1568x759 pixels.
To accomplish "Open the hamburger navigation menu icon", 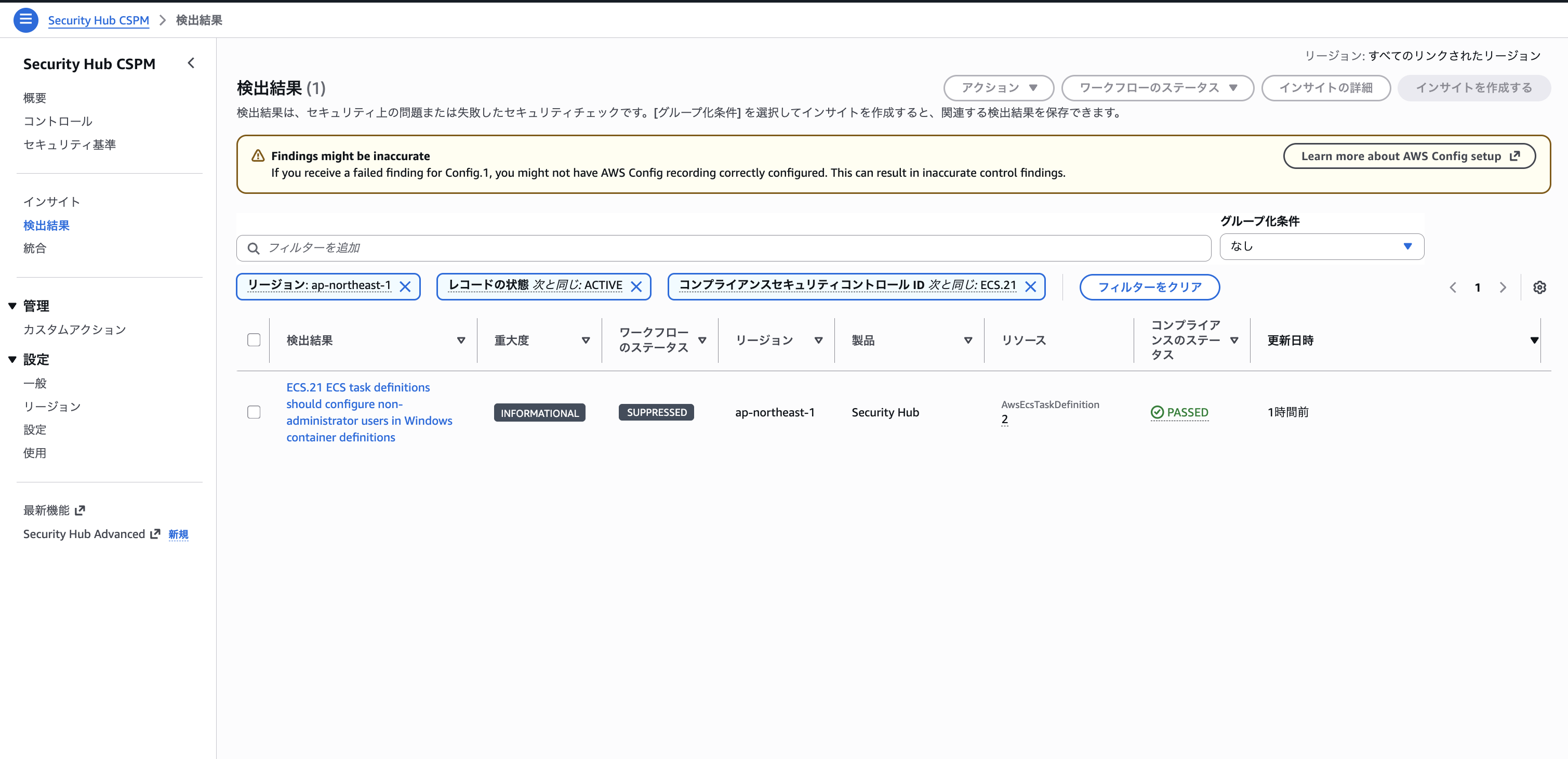I will click(x=25, y=20).
